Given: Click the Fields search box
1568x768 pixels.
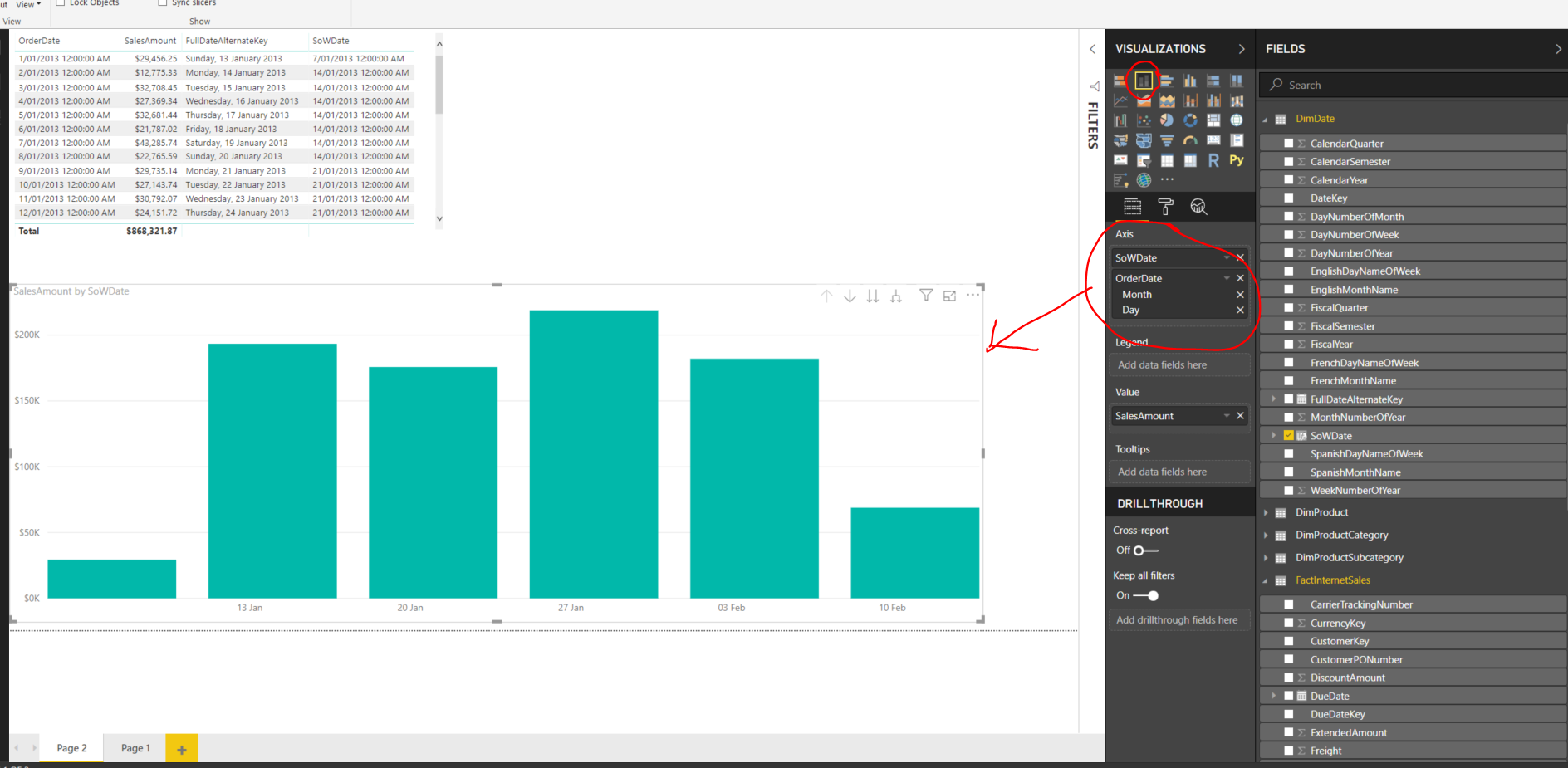Looking at the screenshot, I should click(1414, 85).
